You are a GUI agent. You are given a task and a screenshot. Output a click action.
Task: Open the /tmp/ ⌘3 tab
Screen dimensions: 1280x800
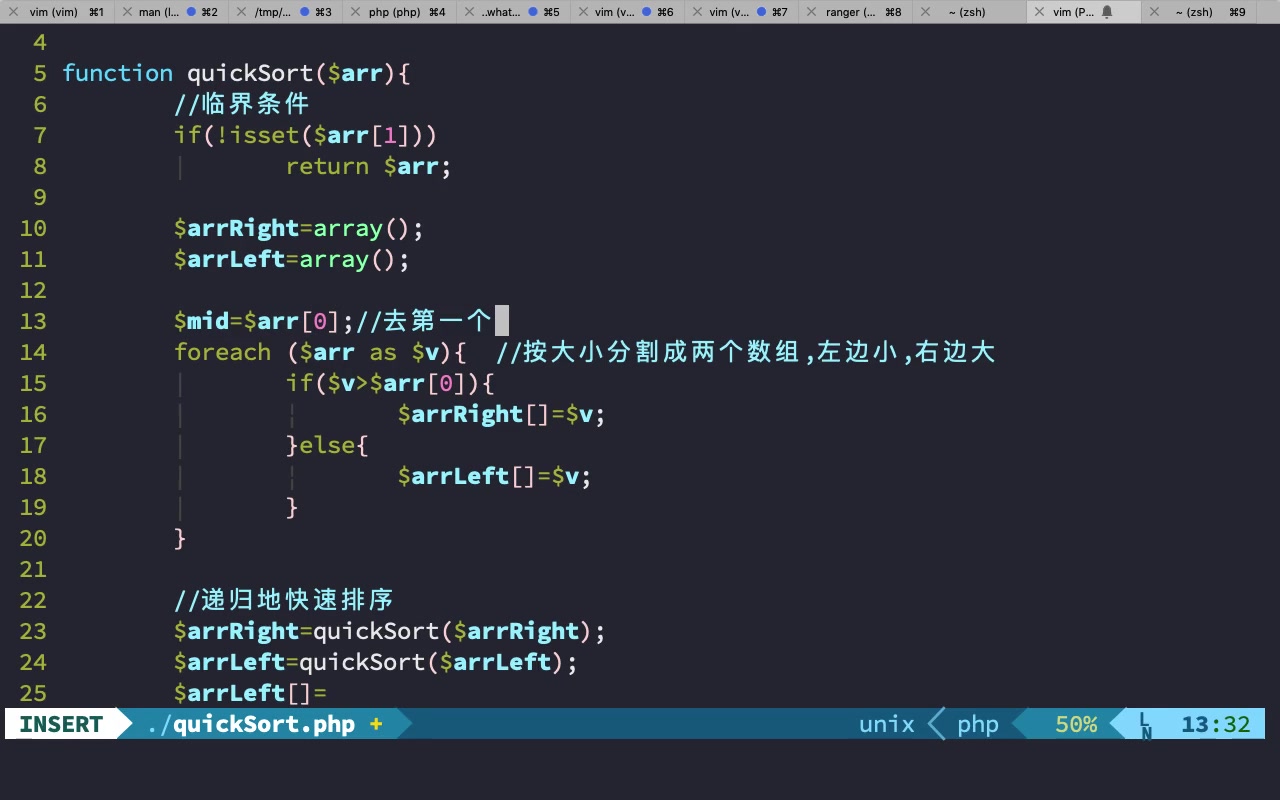point(285,12)
